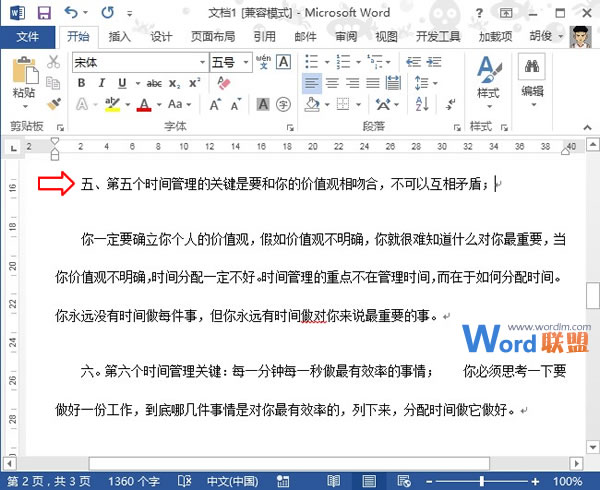Open the 文件 File tab
600x490 pixels.
[x=28, y=37]
